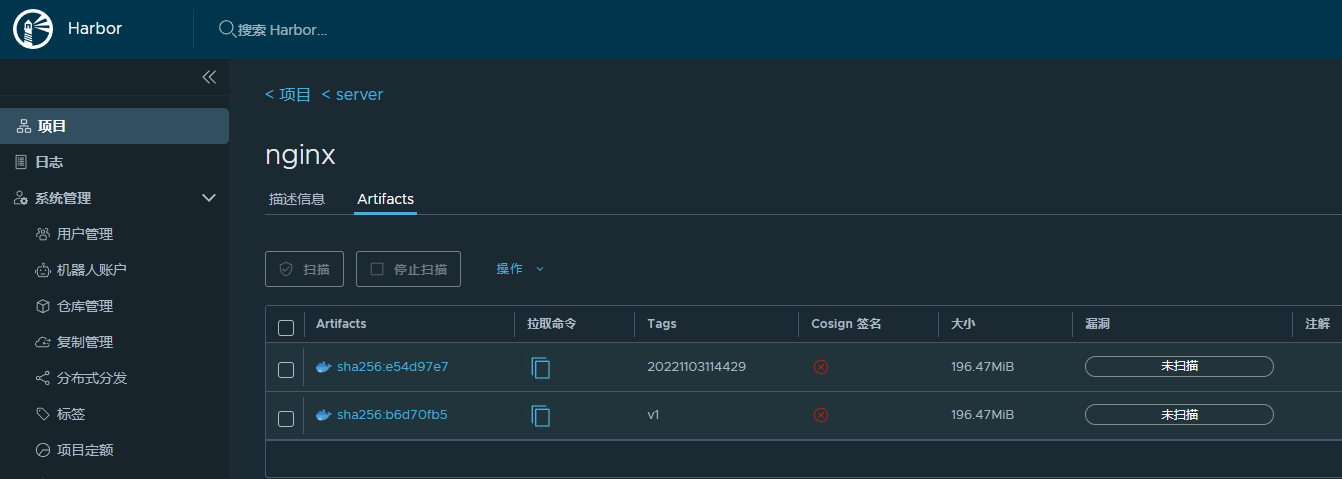Click the 搜索 Harbor search field
This screenshot has height=479, width=1342.
pyautogui.click(x=283, y=30)
